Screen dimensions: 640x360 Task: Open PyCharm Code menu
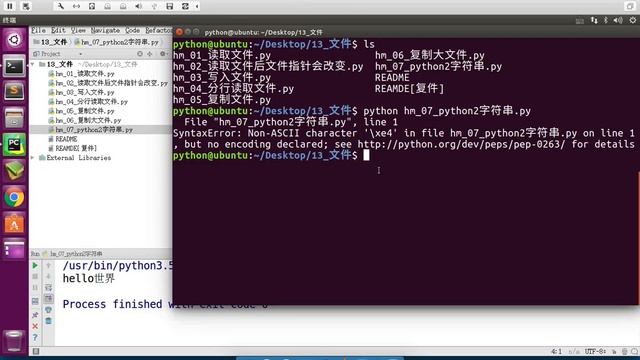(132, 31)
